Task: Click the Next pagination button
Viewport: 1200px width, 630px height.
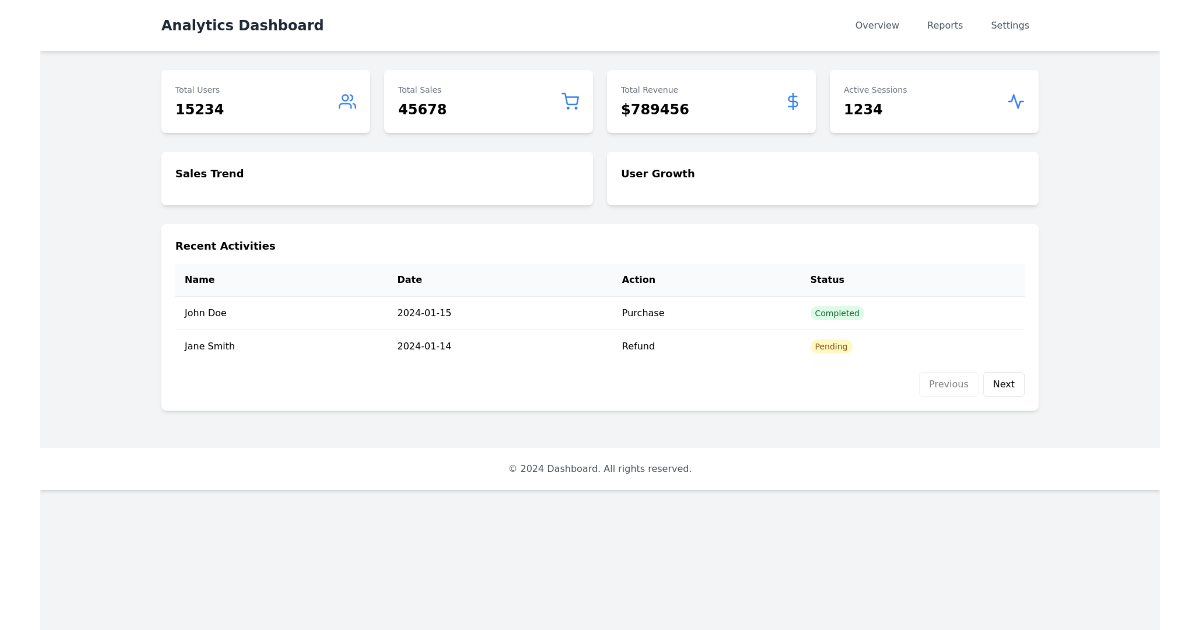Action: click(x=1003, y=384)
